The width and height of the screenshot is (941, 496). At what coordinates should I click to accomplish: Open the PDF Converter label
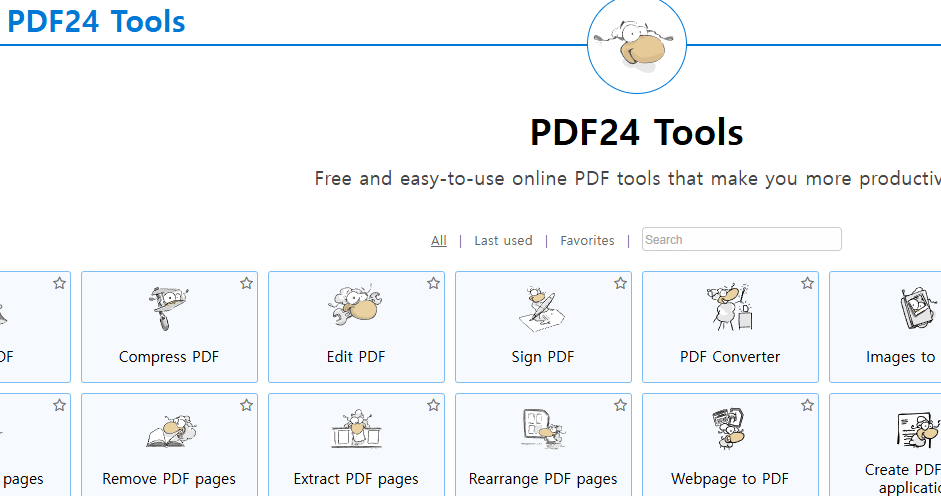pyautogui.click(x=730, y=357)
